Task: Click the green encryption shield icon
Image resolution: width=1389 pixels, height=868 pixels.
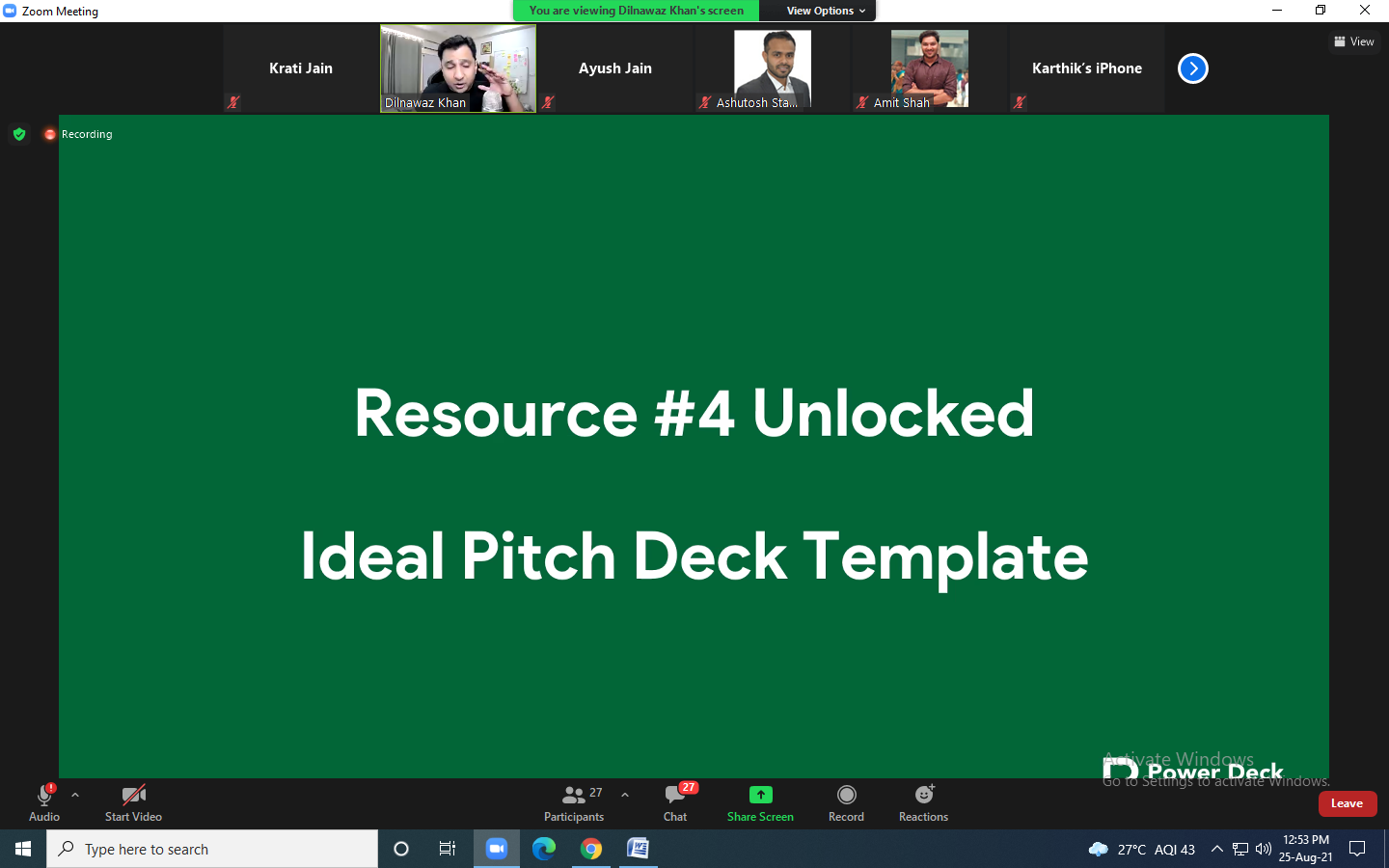Action: (x=19, y=134)
